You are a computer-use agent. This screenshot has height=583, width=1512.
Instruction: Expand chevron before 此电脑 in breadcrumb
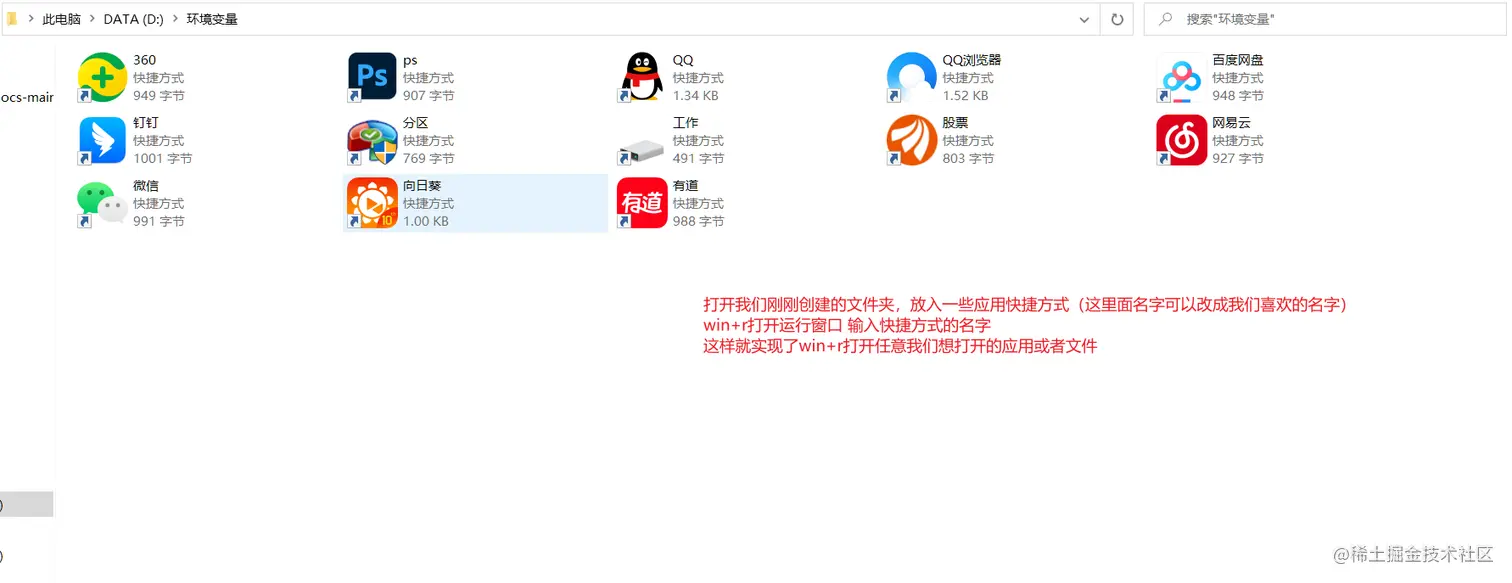31,19
